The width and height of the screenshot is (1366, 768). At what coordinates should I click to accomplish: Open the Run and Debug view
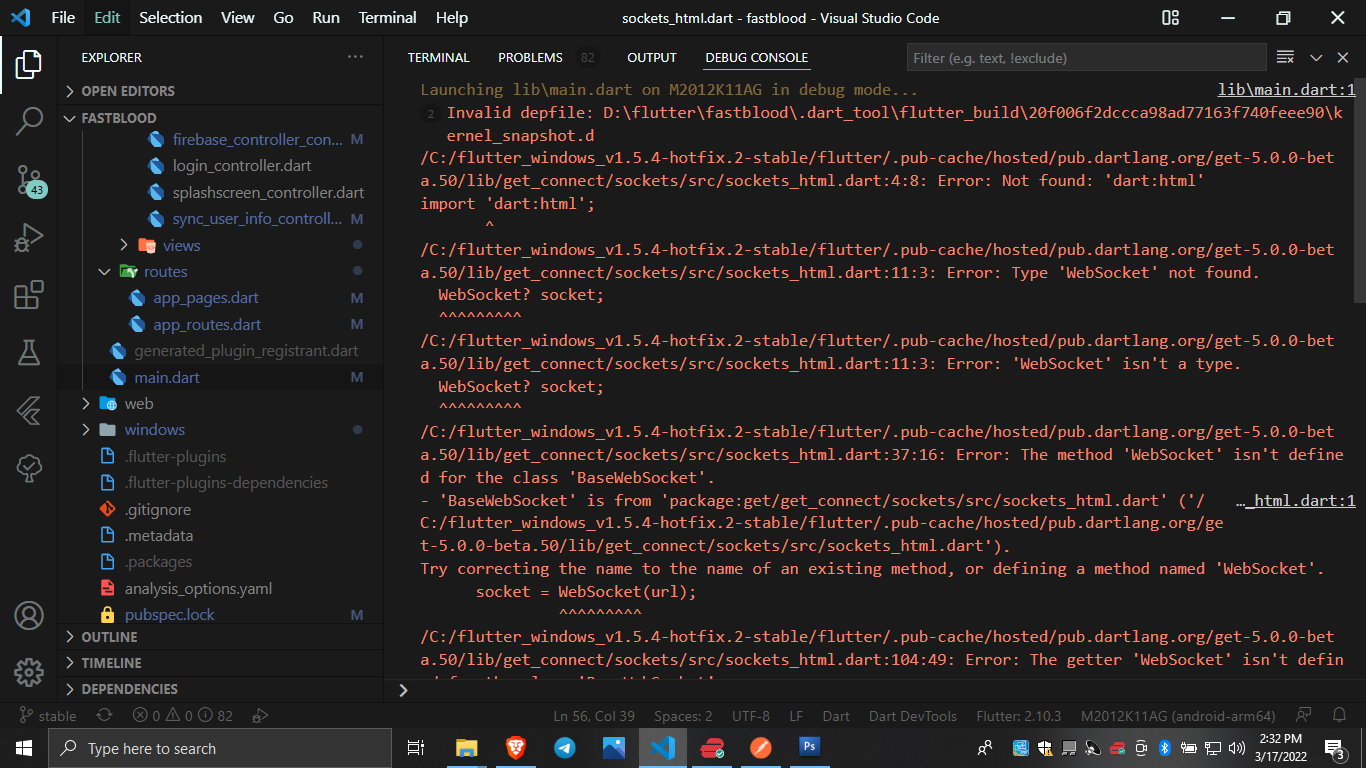[29, 237]
